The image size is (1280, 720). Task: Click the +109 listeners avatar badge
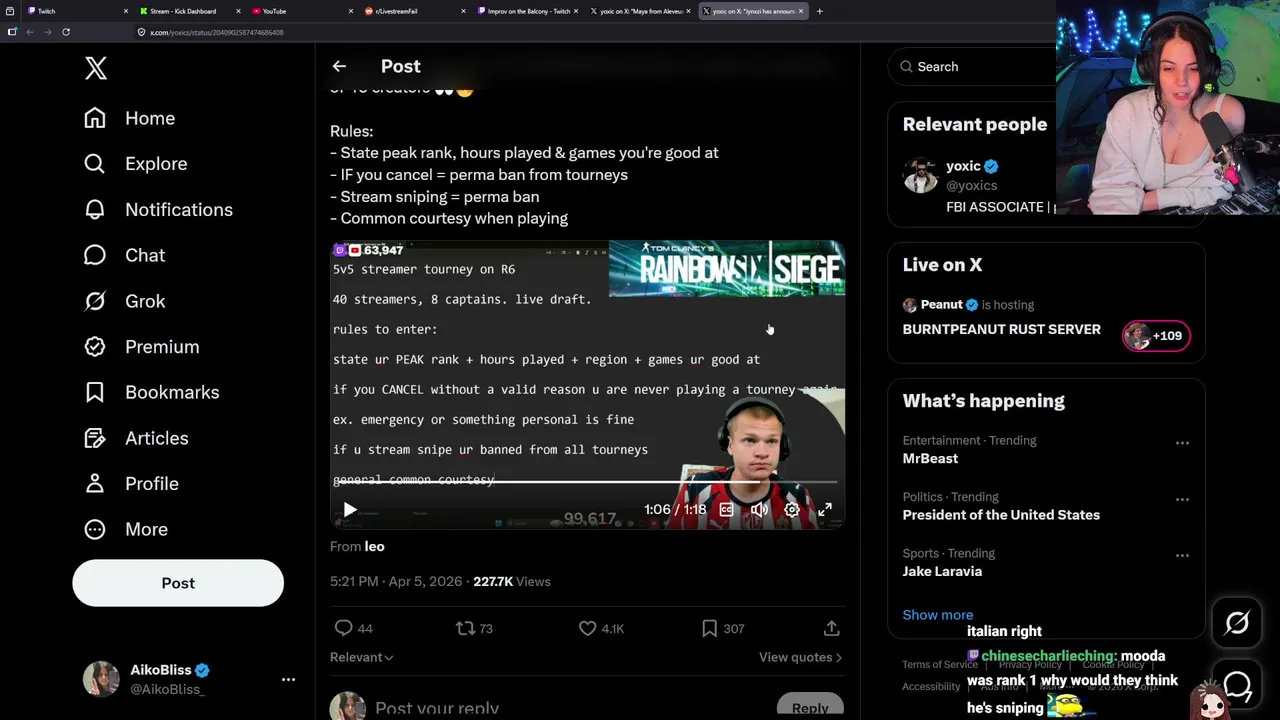click(1157, 336)
